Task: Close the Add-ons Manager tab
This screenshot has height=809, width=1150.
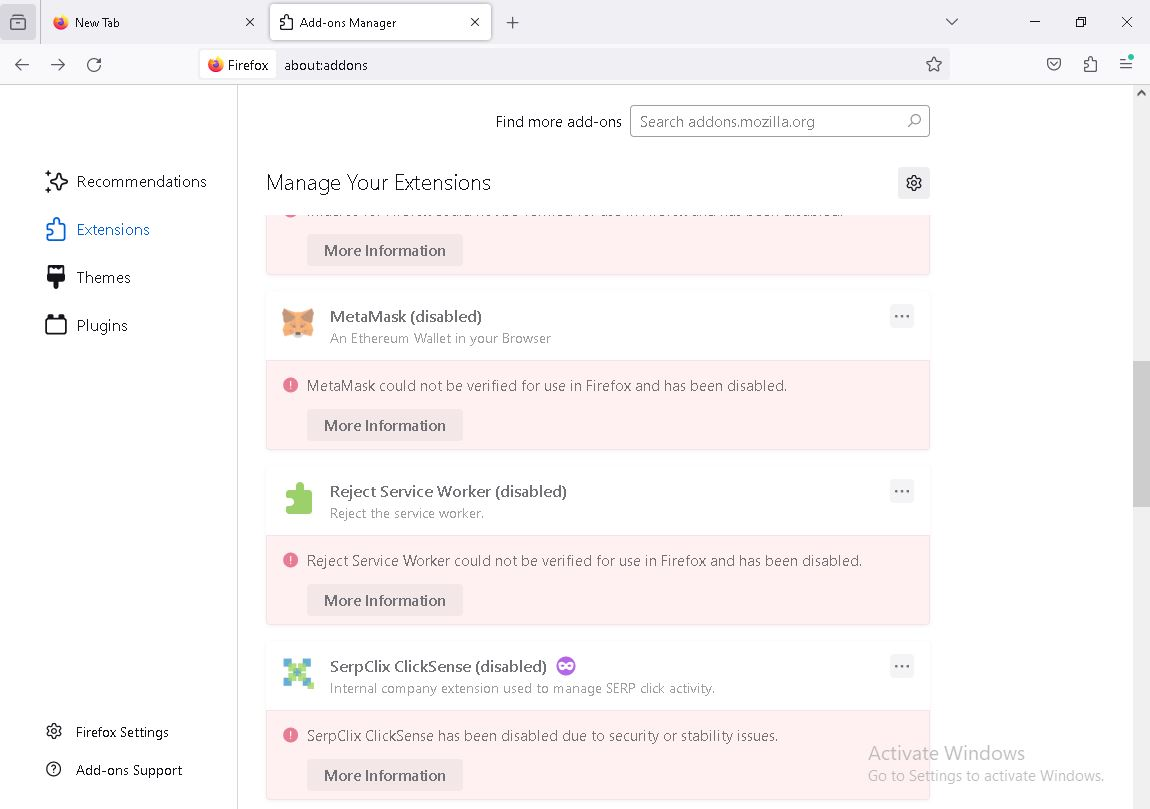Action: tap(475, 22)
